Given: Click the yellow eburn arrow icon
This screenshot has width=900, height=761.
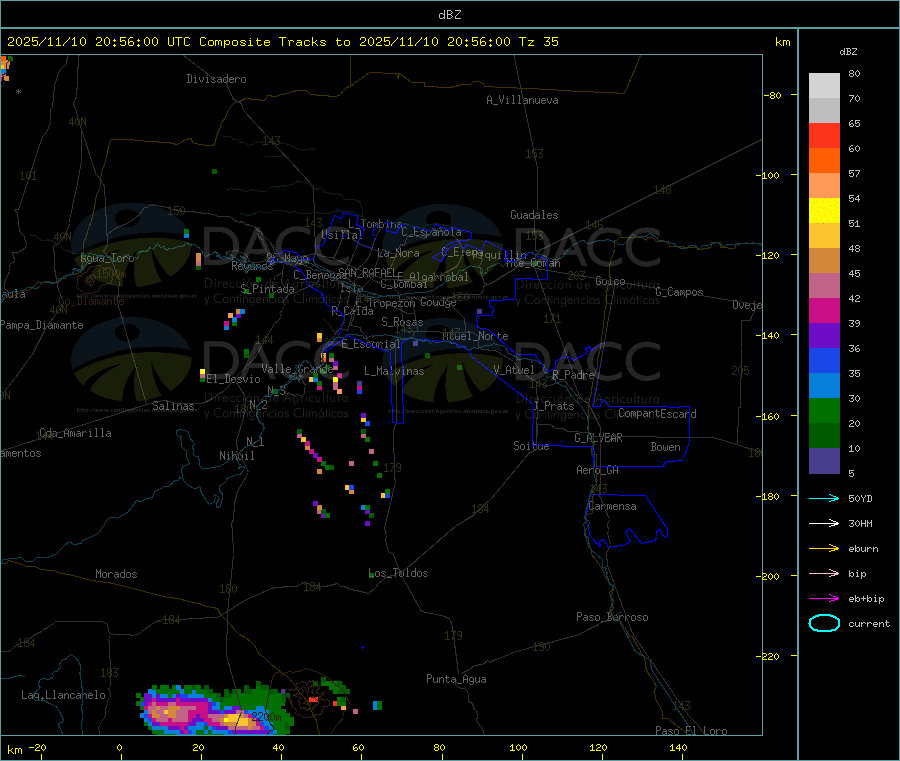Looking at the screenshot, I should pos(824,548).
